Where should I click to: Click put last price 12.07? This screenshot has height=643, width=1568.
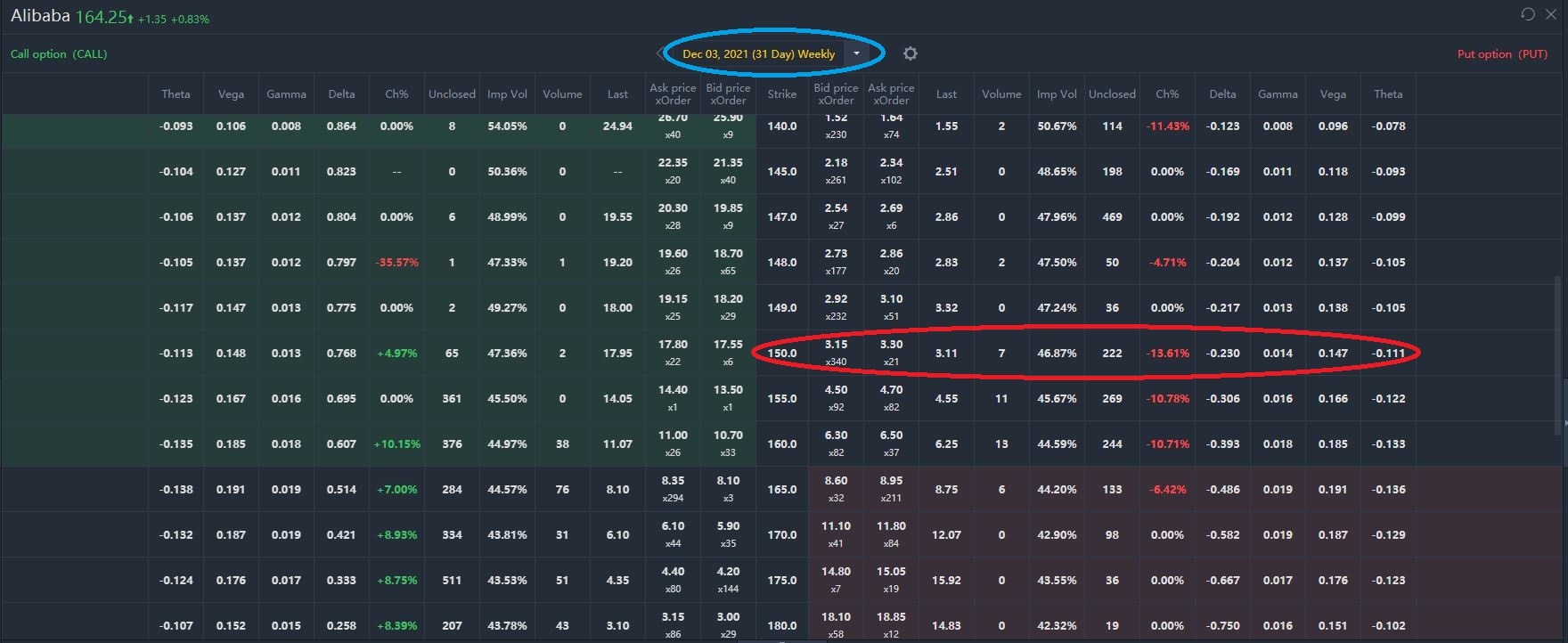pyautogui.click(x=946, y=535)
